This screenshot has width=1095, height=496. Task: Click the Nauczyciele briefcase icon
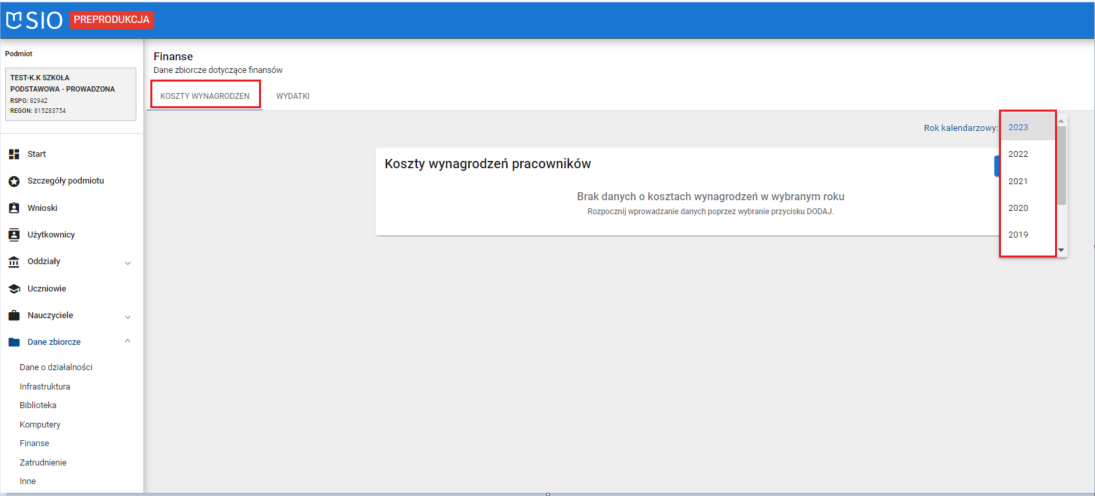pyautogui.click(x=14, y=316)
